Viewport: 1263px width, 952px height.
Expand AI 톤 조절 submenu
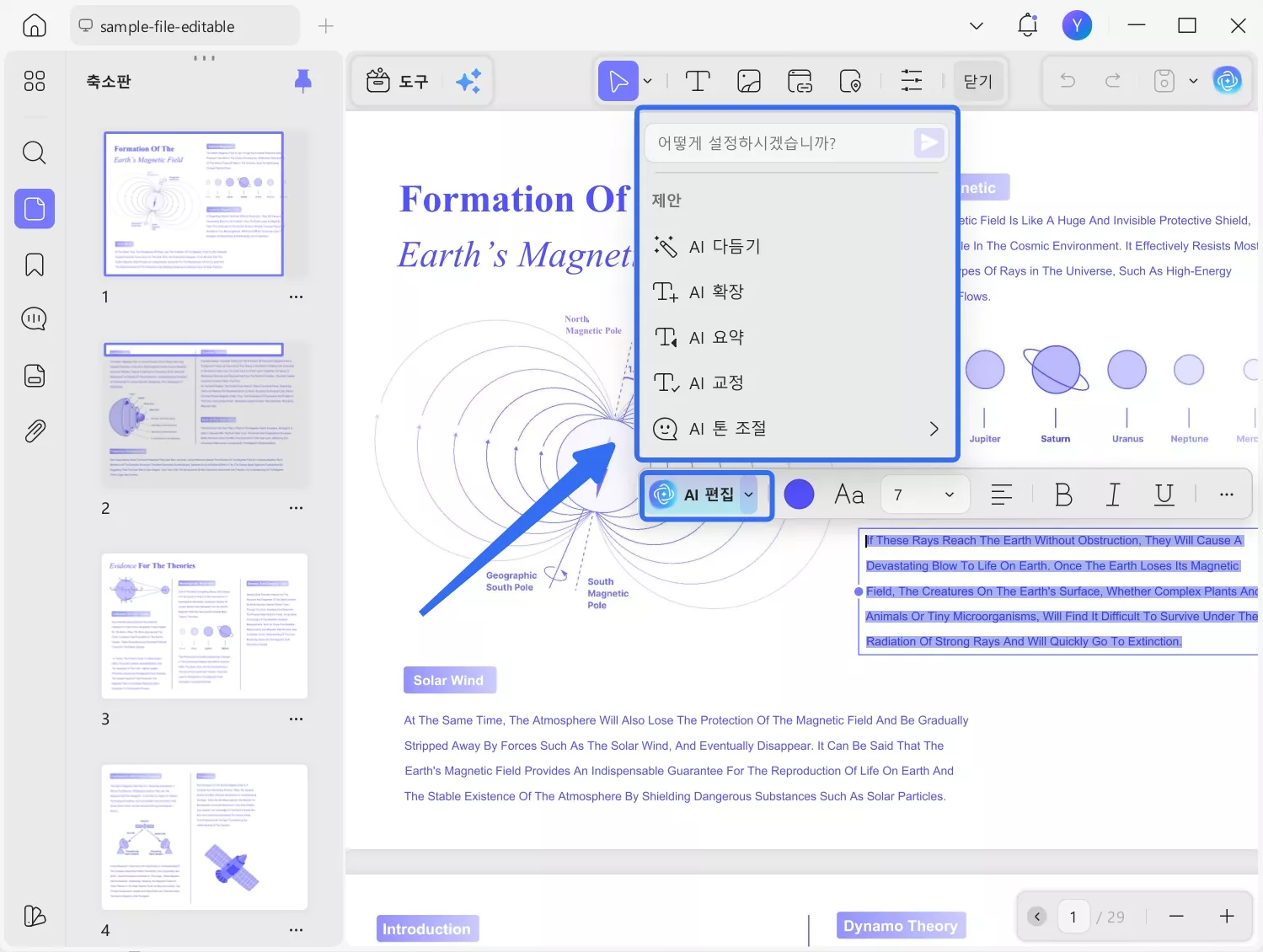point(934,428)
